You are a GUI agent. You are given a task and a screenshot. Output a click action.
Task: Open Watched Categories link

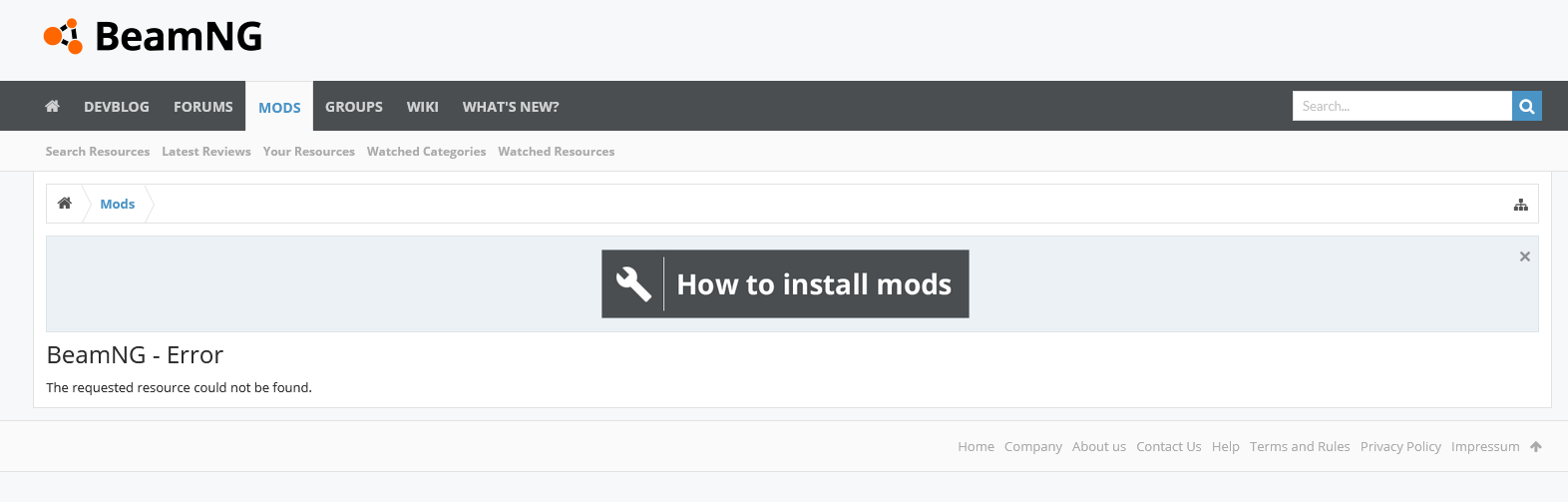[x=427, y=152]
